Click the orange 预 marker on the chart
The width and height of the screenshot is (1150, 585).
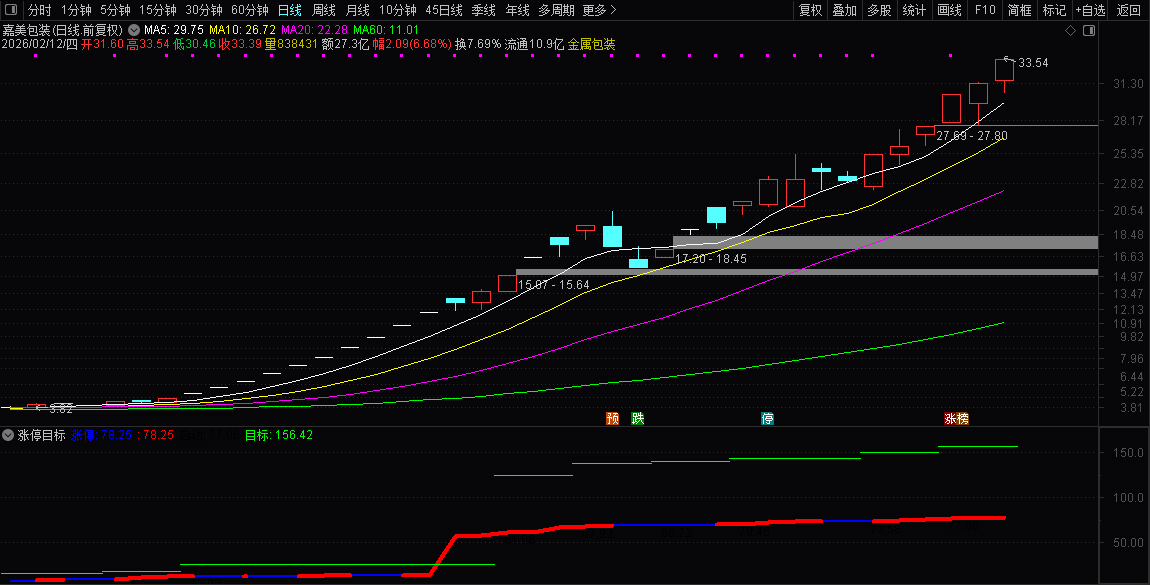[x=612, y=418]
